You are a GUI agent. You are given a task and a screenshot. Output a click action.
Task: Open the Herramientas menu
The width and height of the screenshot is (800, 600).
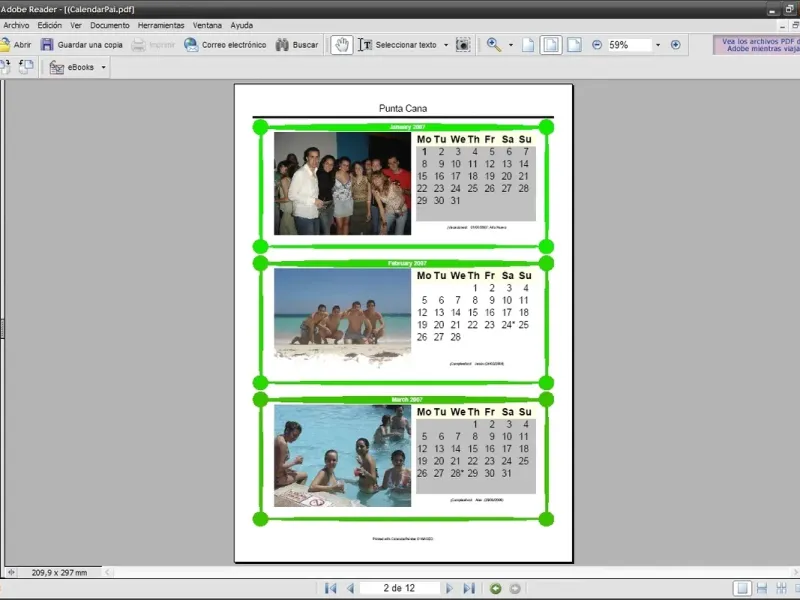click(x=161, y=25)
